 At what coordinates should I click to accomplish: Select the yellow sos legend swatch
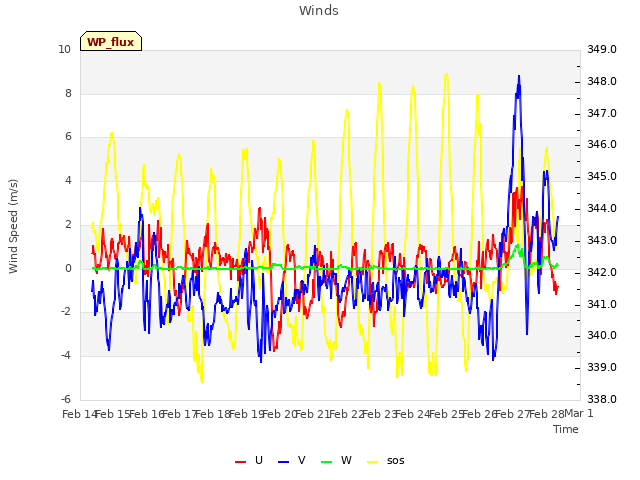(372, 461)
